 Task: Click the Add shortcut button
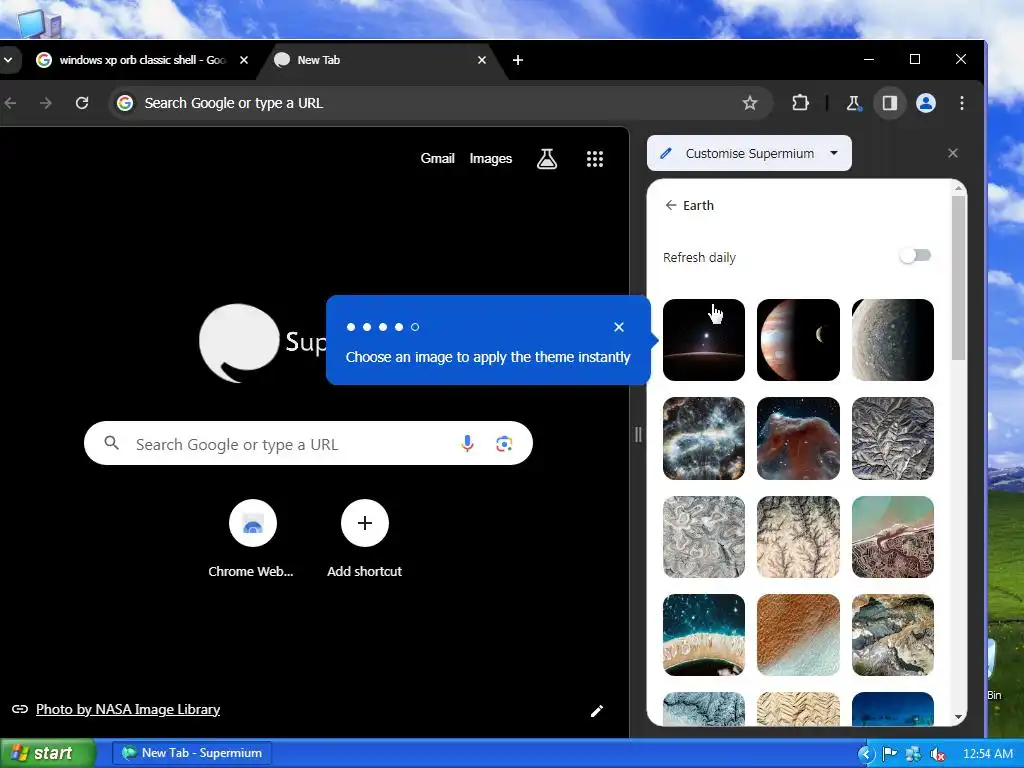[x=364, y=539]
